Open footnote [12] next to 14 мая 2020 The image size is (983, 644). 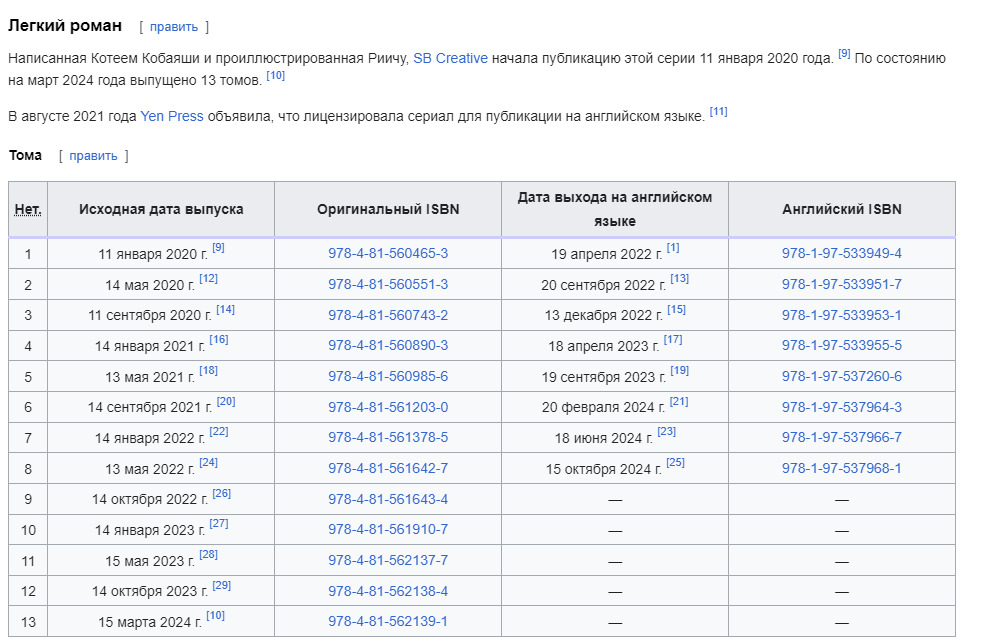(208, 280)
